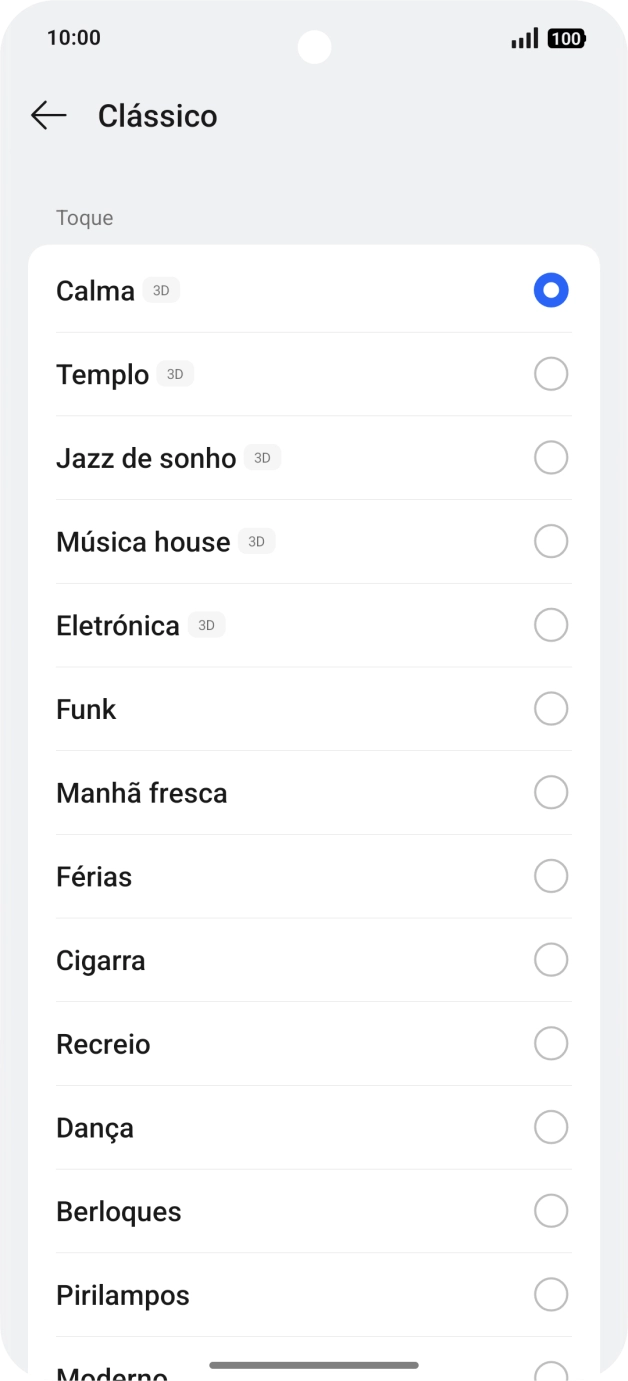Select Recreio as your ringtone
628x1381 pixels.
(551, 1043)
